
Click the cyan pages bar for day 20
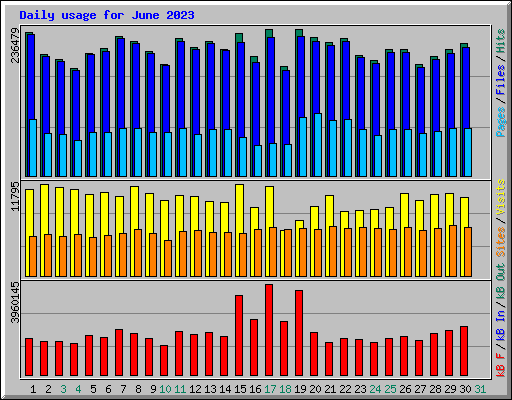[x=318, y=145]
